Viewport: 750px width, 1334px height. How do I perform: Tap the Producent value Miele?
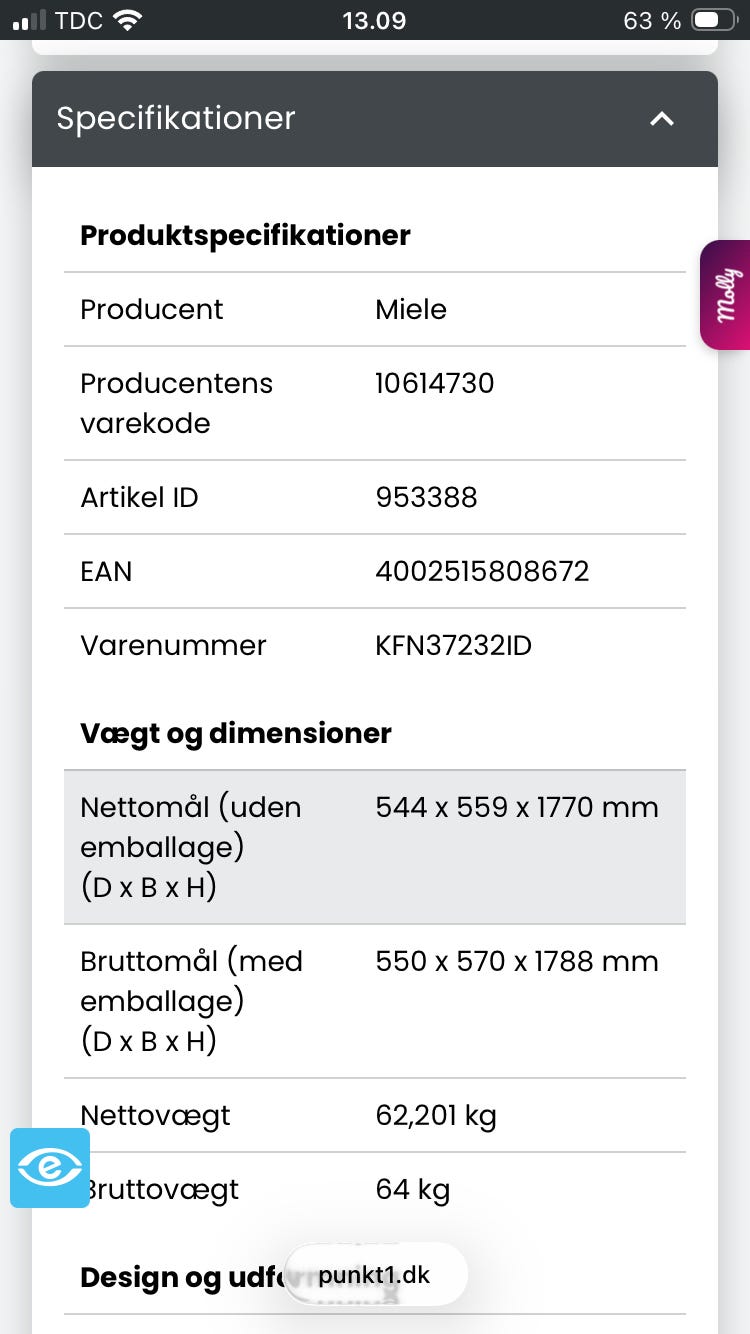pos(411,309)
